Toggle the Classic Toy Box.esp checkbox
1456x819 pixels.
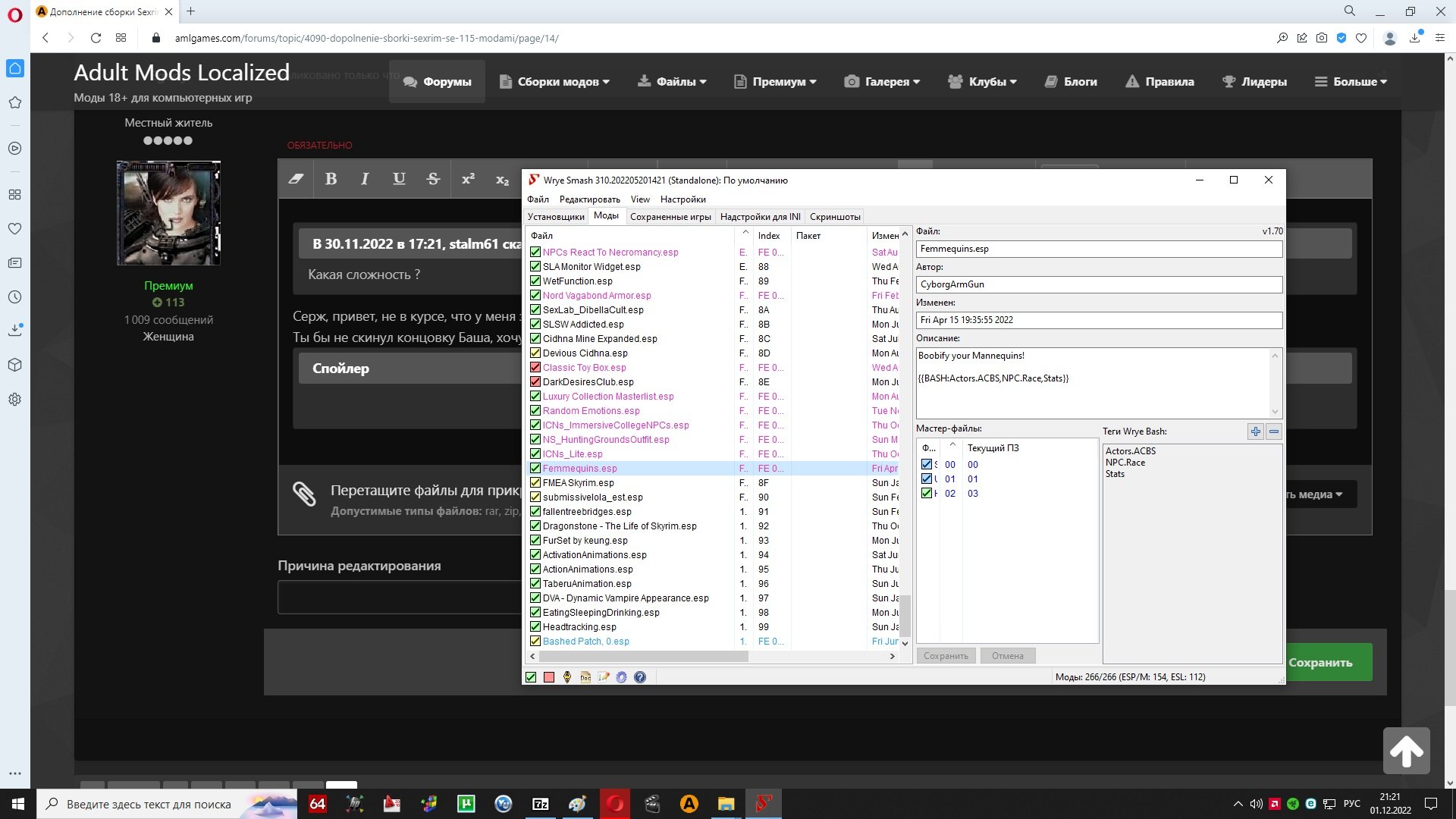click(x=535, y=368)
